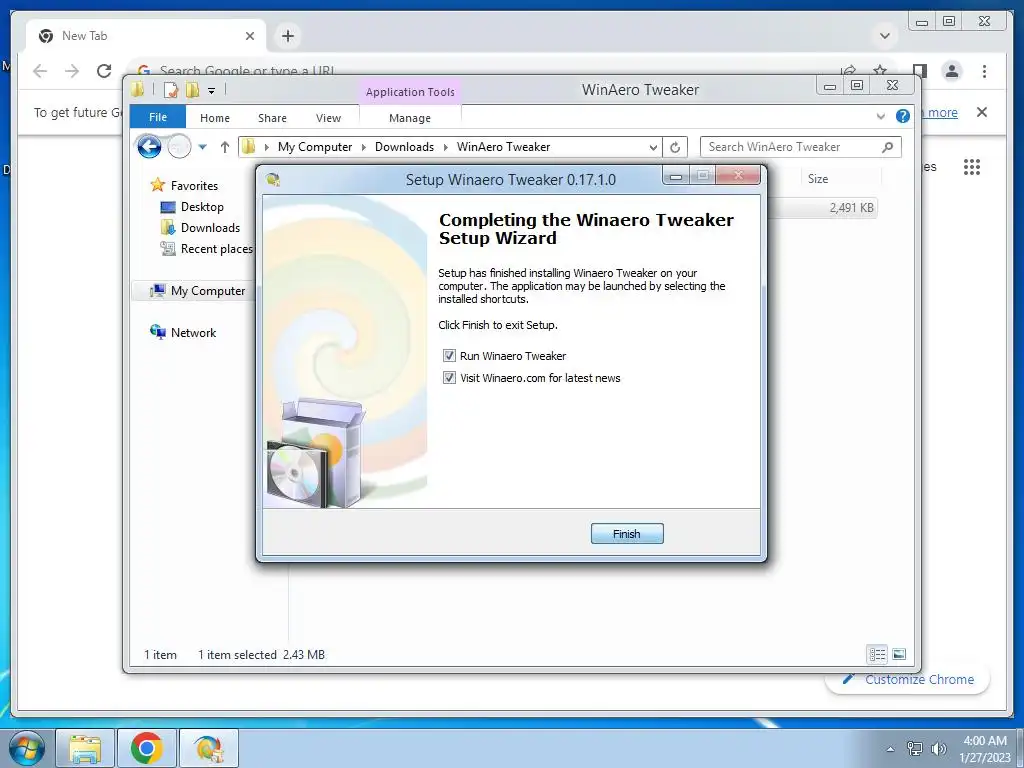The height and width of the screenshot is (768, 1024).
Task: Open the File tab in Explorer ribbon
Action: (x=157, y=117)
